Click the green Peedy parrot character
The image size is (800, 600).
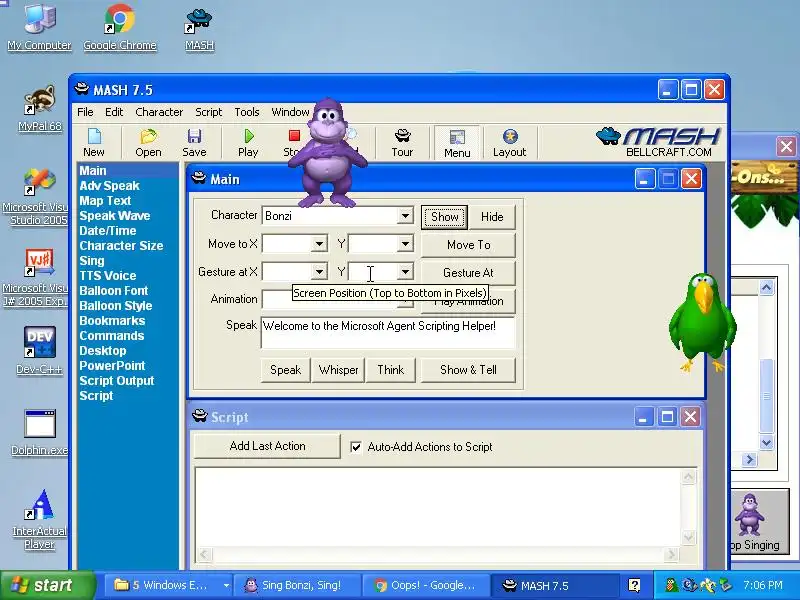point(703,321)
